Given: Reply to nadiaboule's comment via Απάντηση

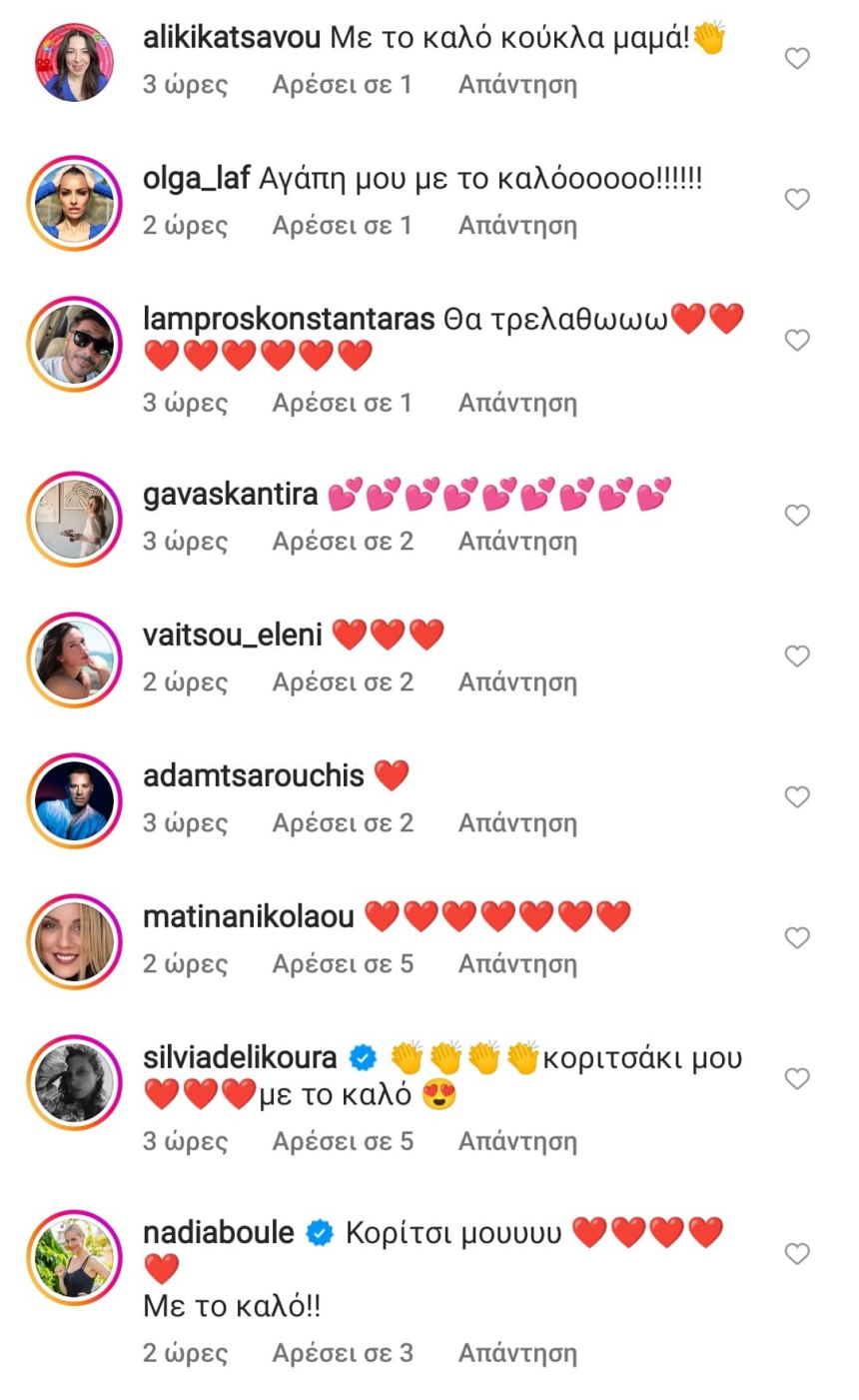Looking at the screenshot, I should point(517,1354).
